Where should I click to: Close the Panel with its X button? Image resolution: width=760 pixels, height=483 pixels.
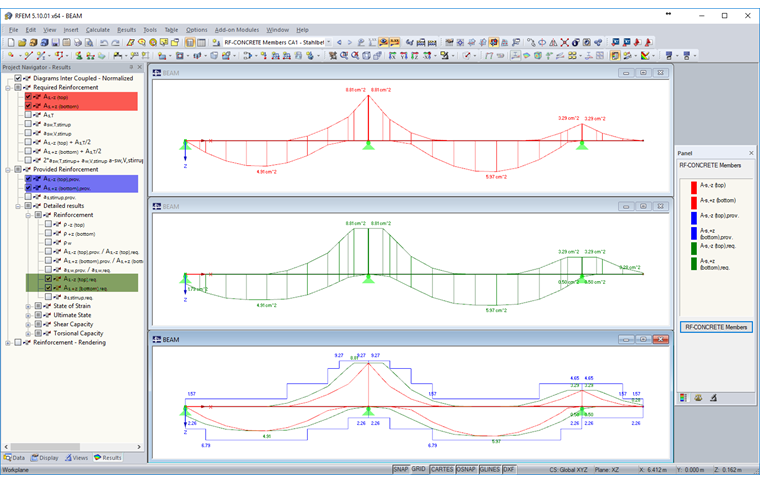point(751,153)
